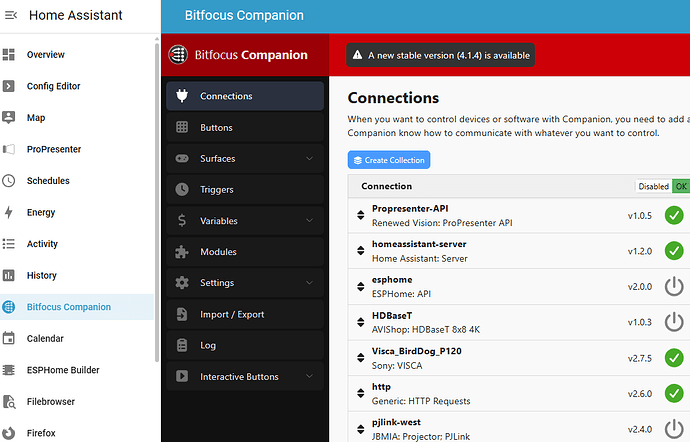This screenshot has height=442, width=690.
Task: Toggle the OK status filter
Action: [x=681, y=186]
